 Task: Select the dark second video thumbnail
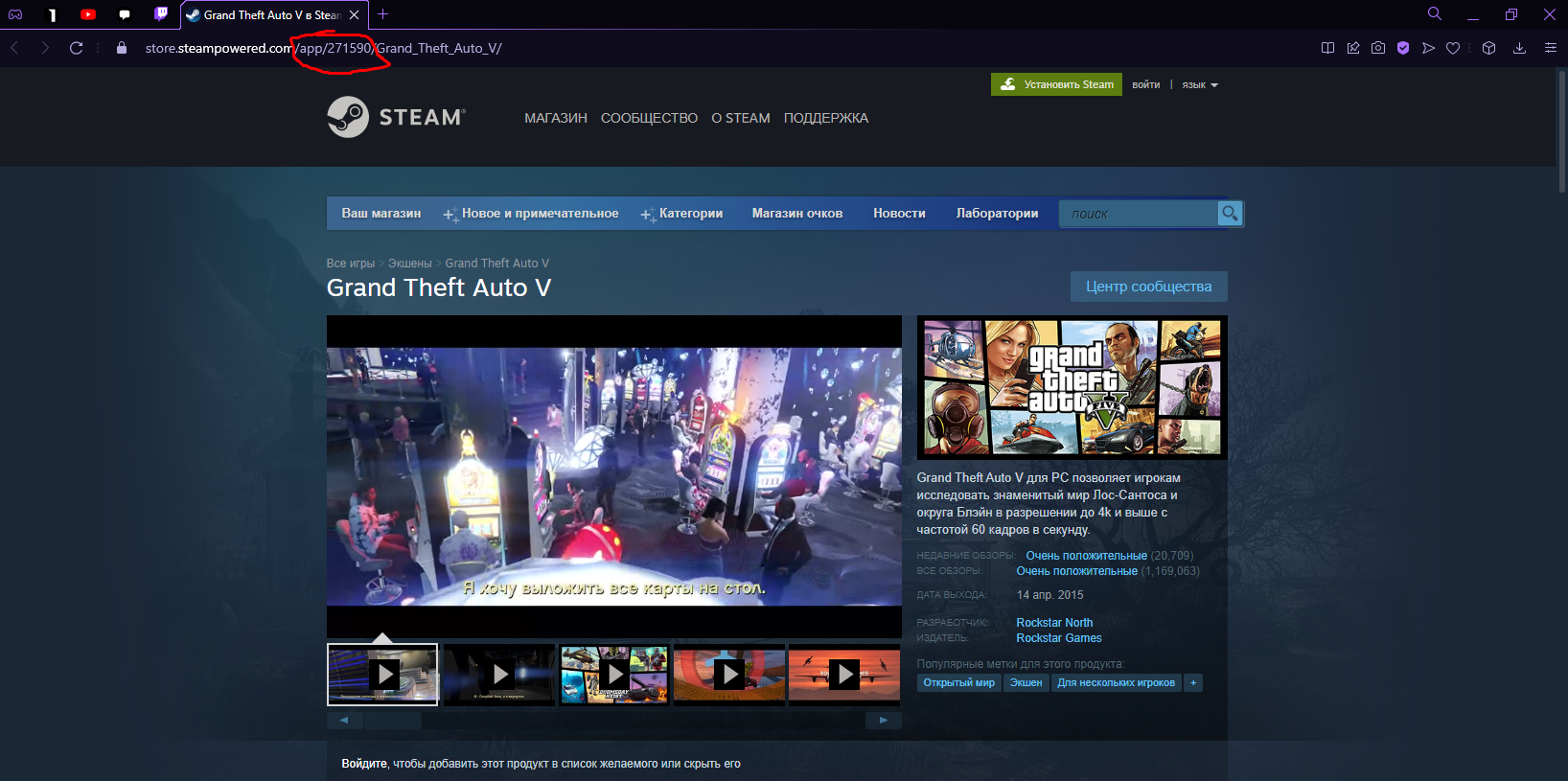(x=499, y=675)
